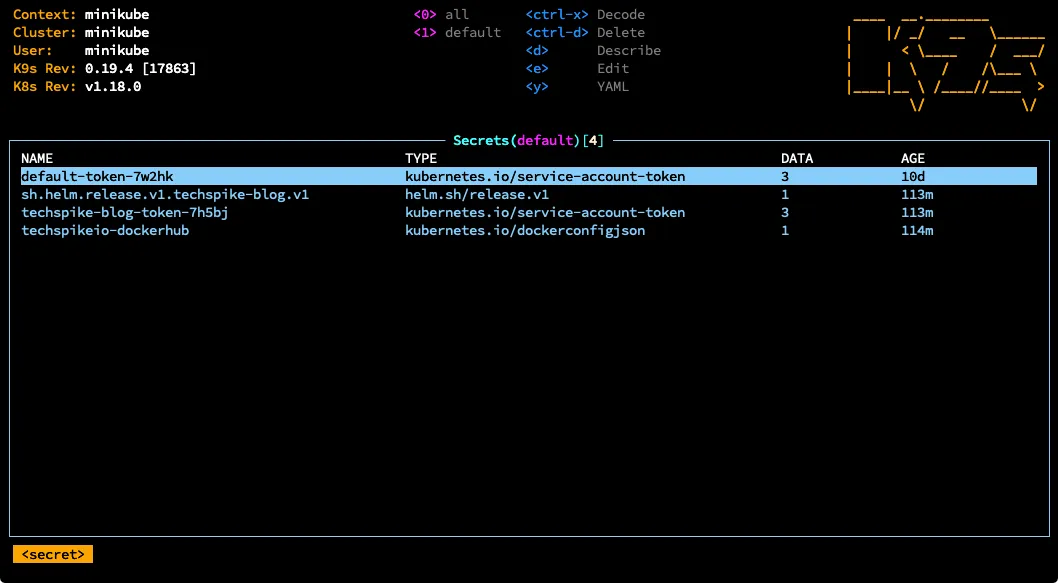Screen dimensions: 1058x583
Task: Click K8s Rev value v1.18.0
Action: point(113,86)
